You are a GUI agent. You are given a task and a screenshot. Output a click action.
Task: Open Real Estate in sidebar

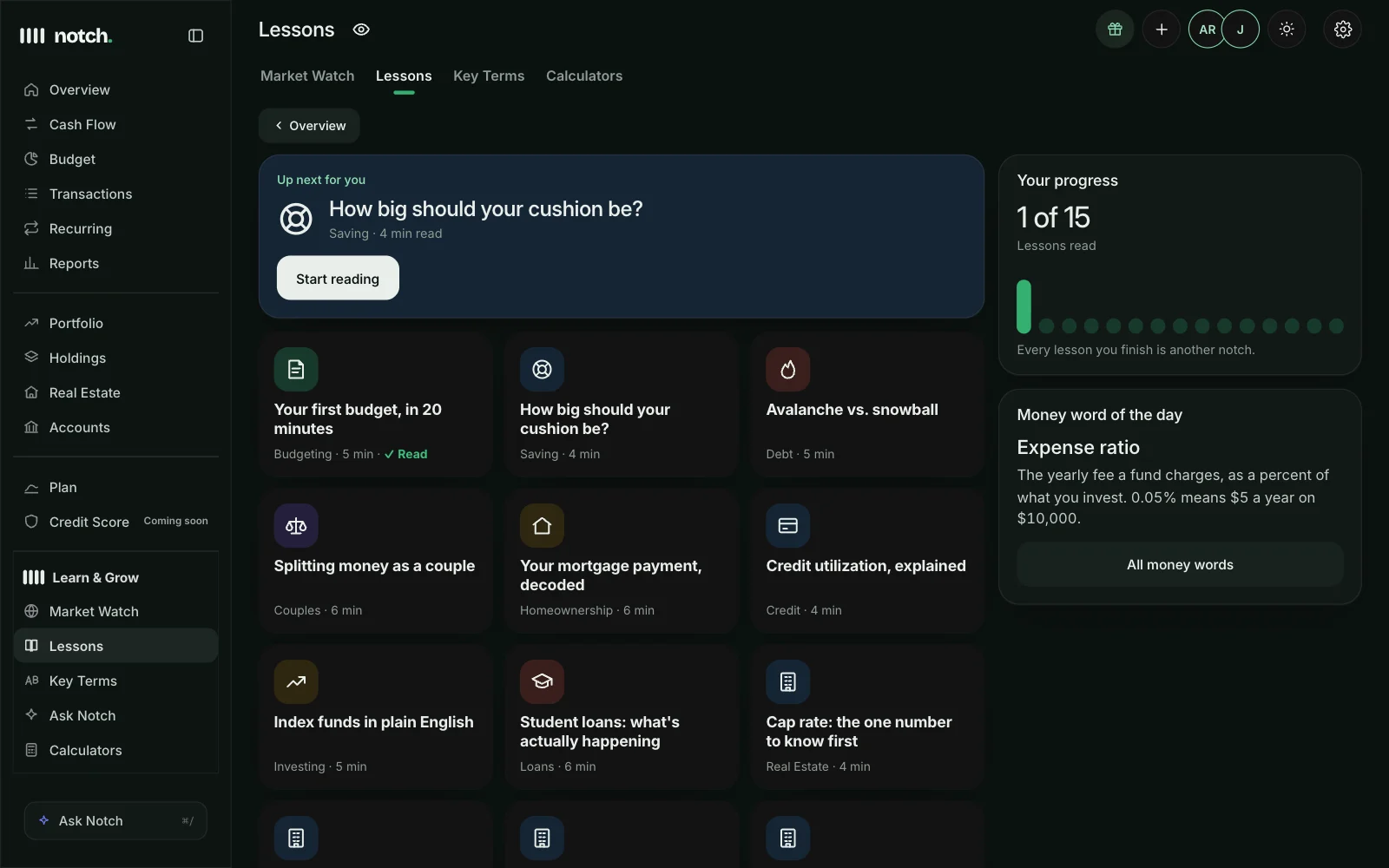(116, 393)
